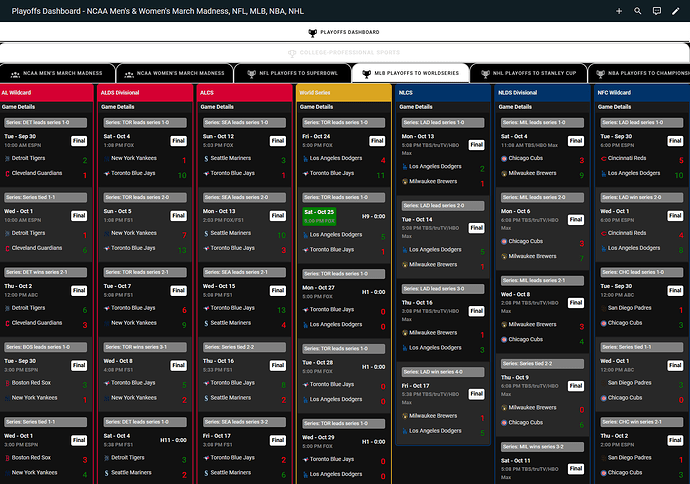Click the trophy icon on NBA Playoffs tab

click(x=600, y=74)
